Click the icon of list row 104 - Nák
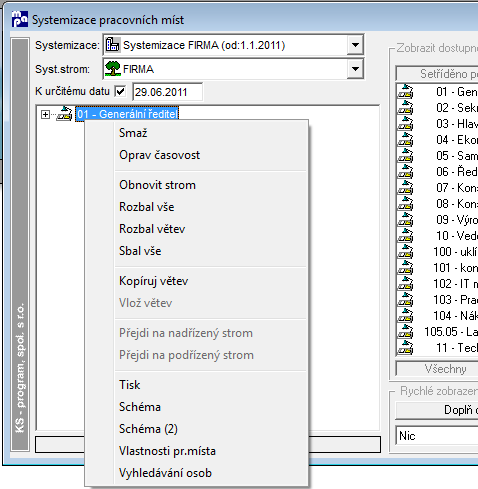 [x=405, y=316]
